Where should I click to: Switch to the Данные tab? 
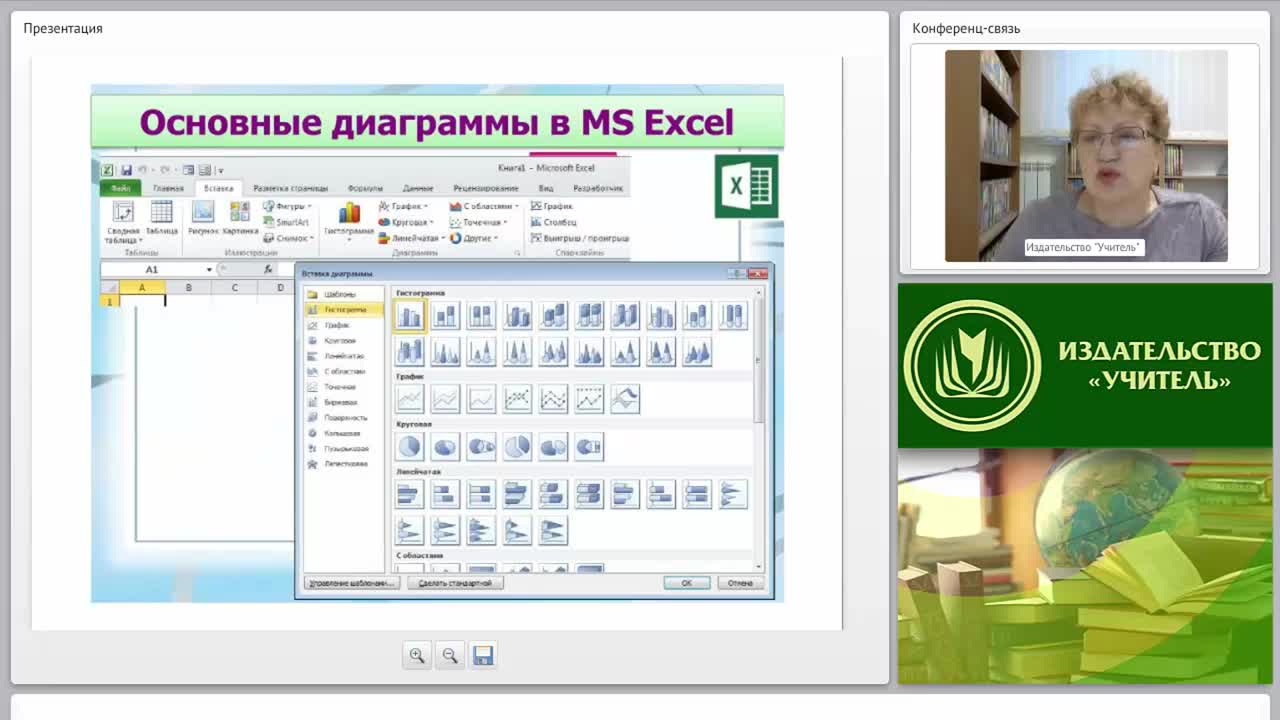click(418, 188)
